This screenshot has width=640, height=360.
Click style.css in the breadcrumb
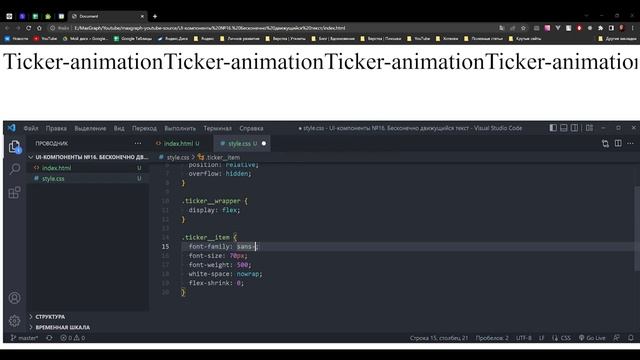click(x=178, y=158)
